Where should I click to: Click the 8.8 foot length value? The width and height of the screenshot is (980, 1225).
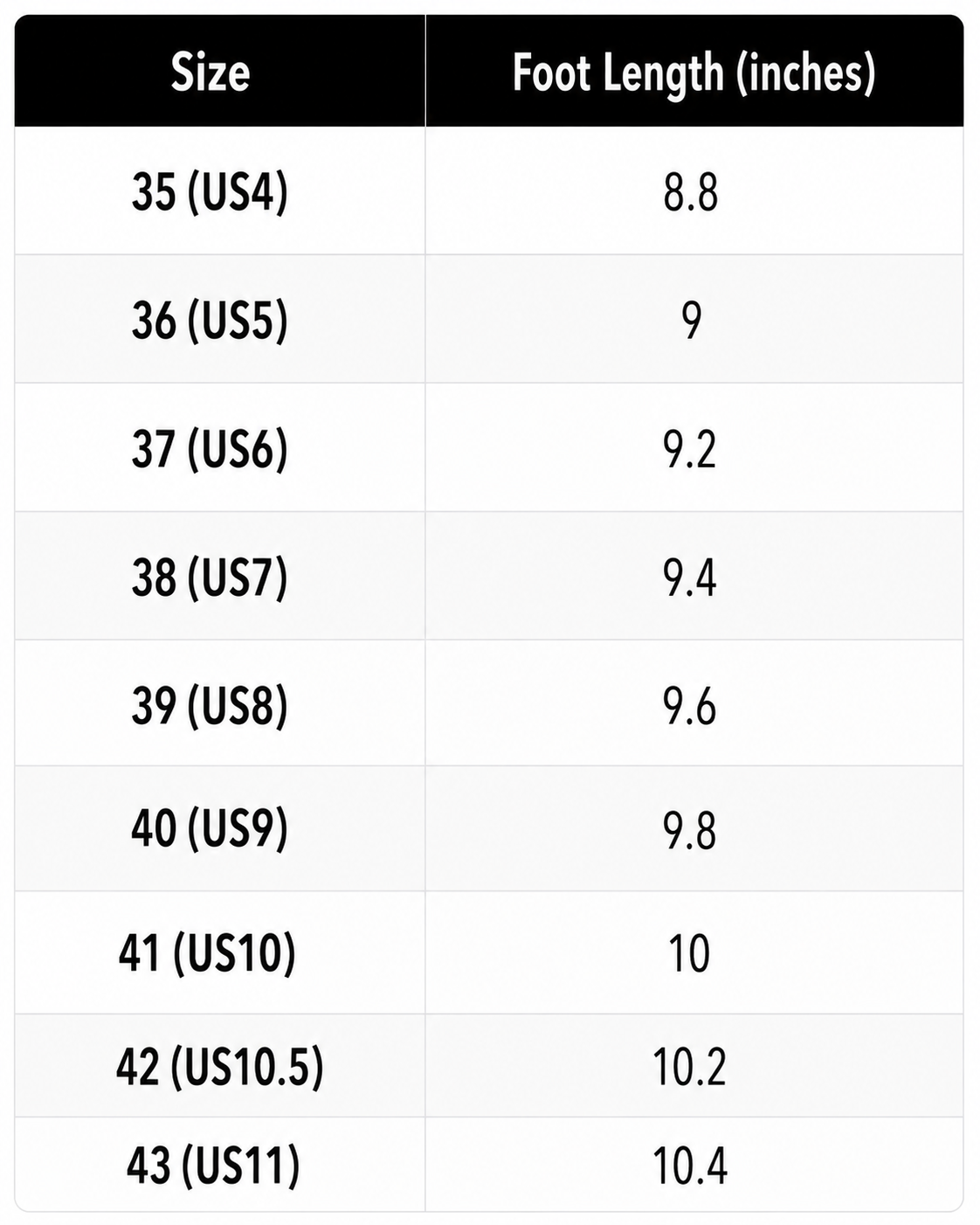click(691, 192)
